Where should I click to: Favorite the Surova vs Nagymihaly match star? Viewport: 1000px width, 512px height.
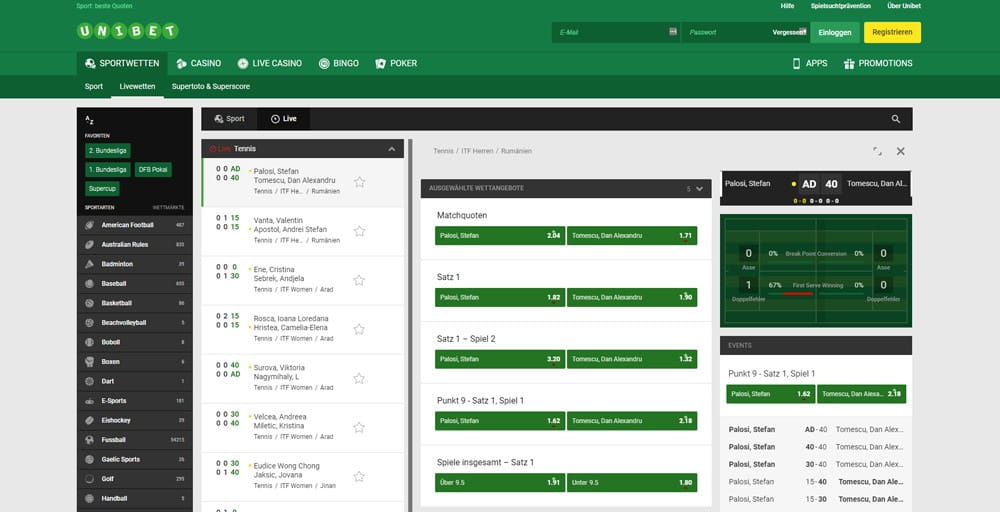pyautogui.click(x=360, y=378)
